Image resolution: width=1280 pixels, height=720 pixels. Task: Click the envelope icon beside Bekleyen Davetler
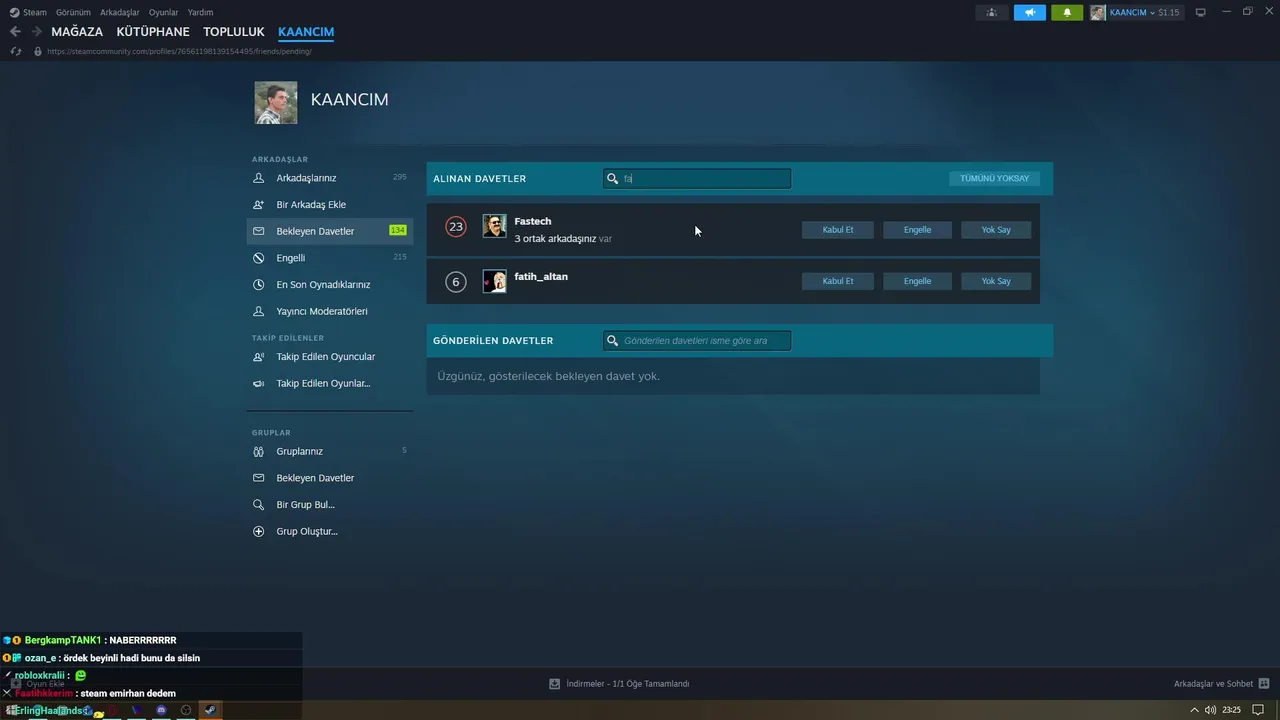coord(259,231)
